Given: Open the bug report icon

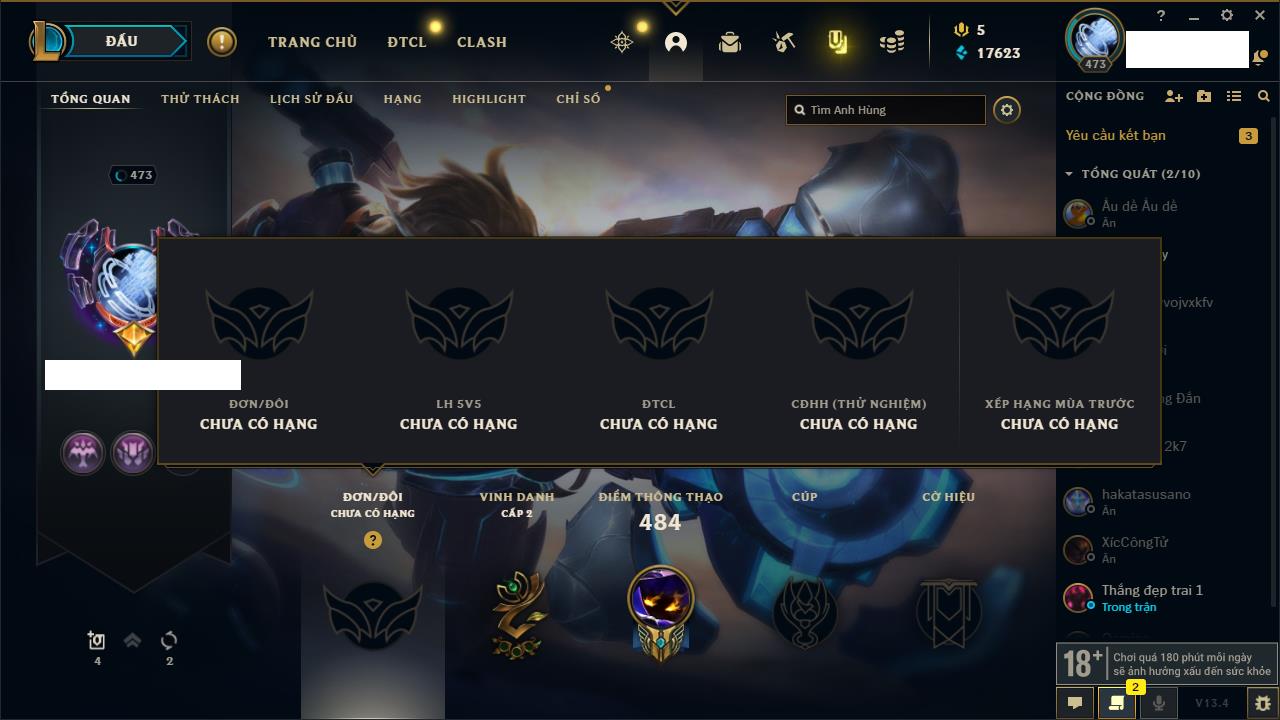Looking at the screenshot, I should pyautogui.click(x=1262, y=703).
